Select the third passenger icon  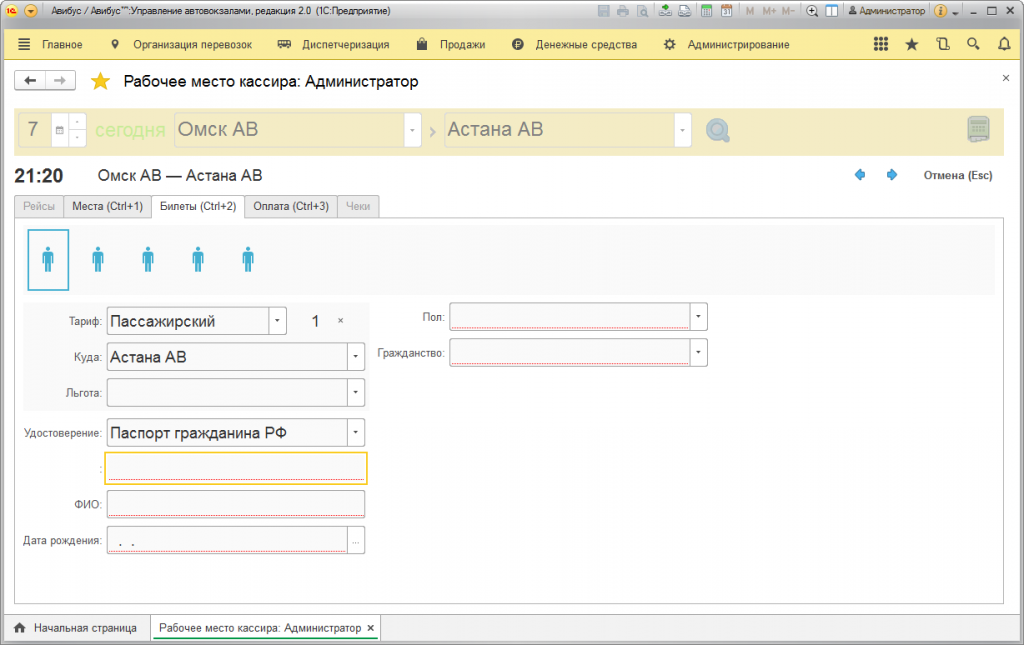148,260
